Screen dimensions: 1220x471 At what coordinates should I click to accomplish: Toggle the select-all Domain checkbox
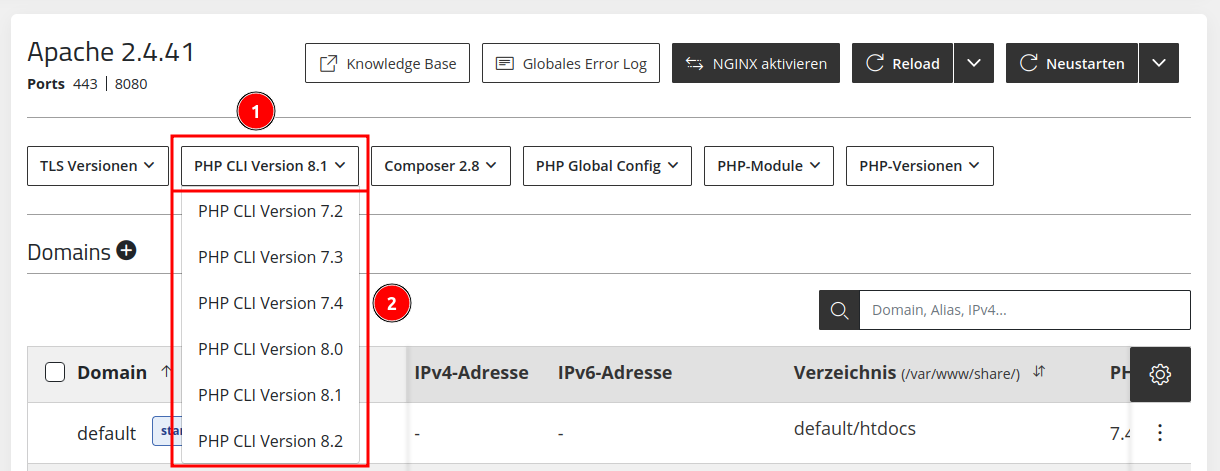coord(56,372)
